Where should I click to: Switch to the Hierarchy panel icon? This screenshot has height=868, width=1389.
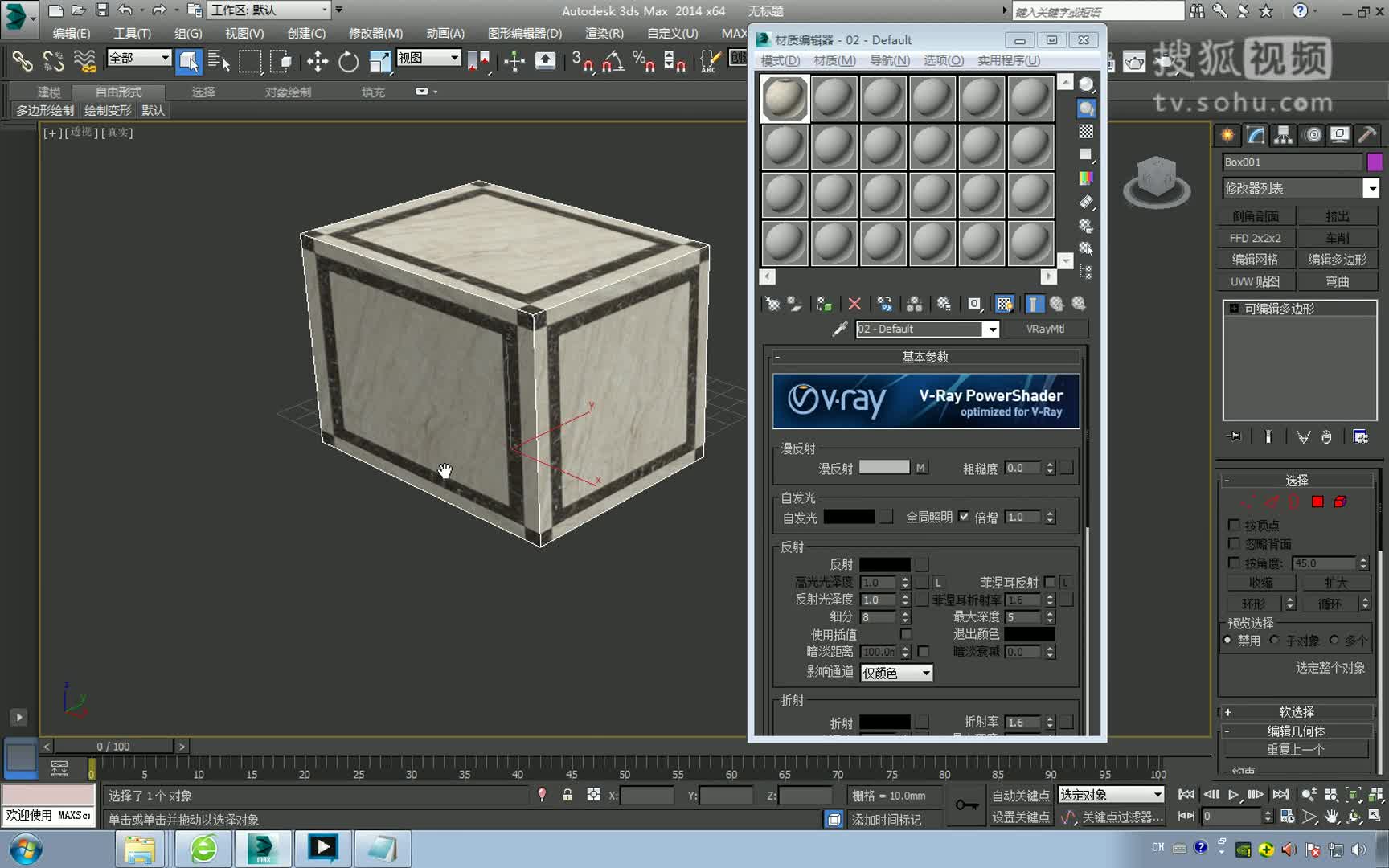click(x=1284, y=135)
